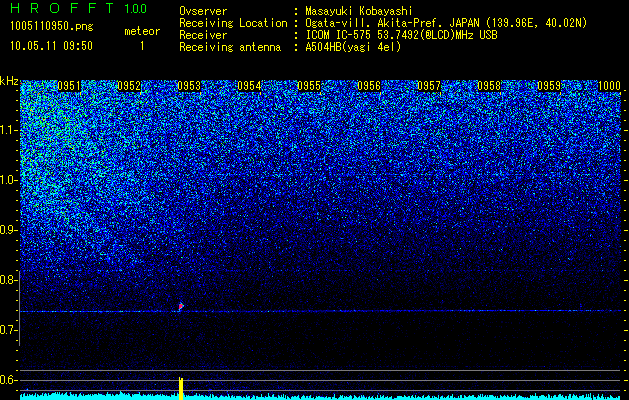Image resolution: width=629 pixels, height=400 pixels.
Task: Click the yellow meteor detection bar
Action: click(x=181, y=388)
